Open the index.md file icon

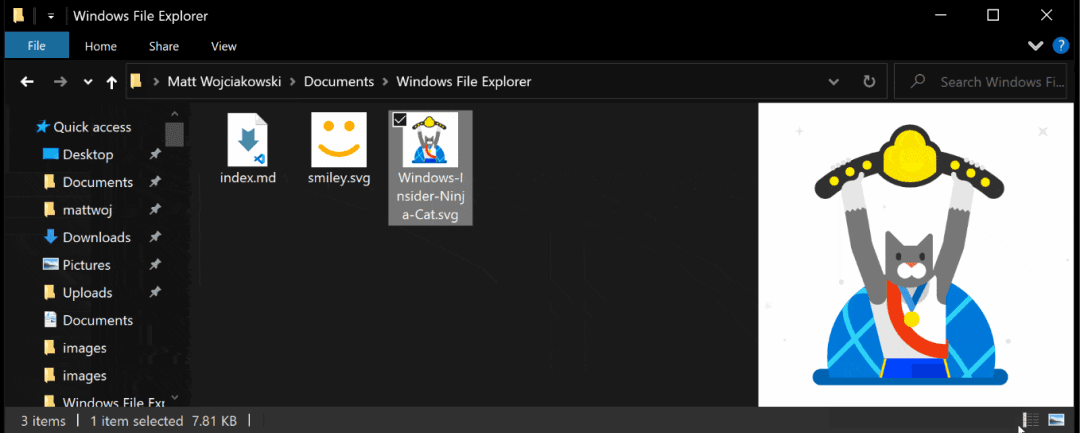point(247,141)
